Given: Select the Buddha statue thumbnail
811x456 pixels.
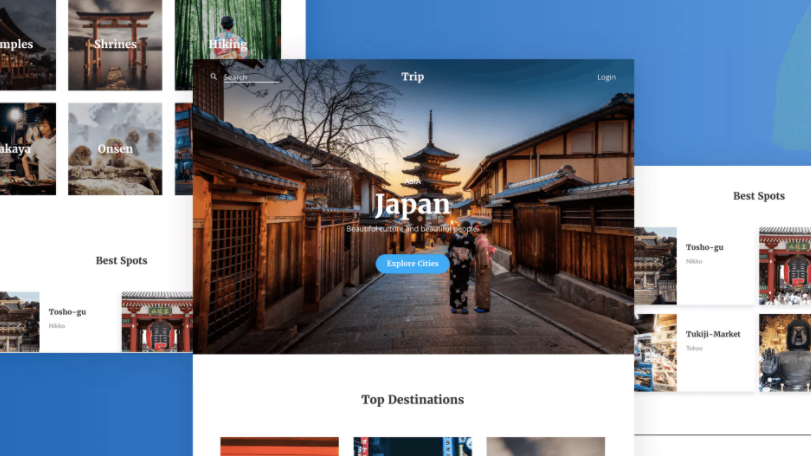Looking at the screenshot, I should click(x=784, y=352).
